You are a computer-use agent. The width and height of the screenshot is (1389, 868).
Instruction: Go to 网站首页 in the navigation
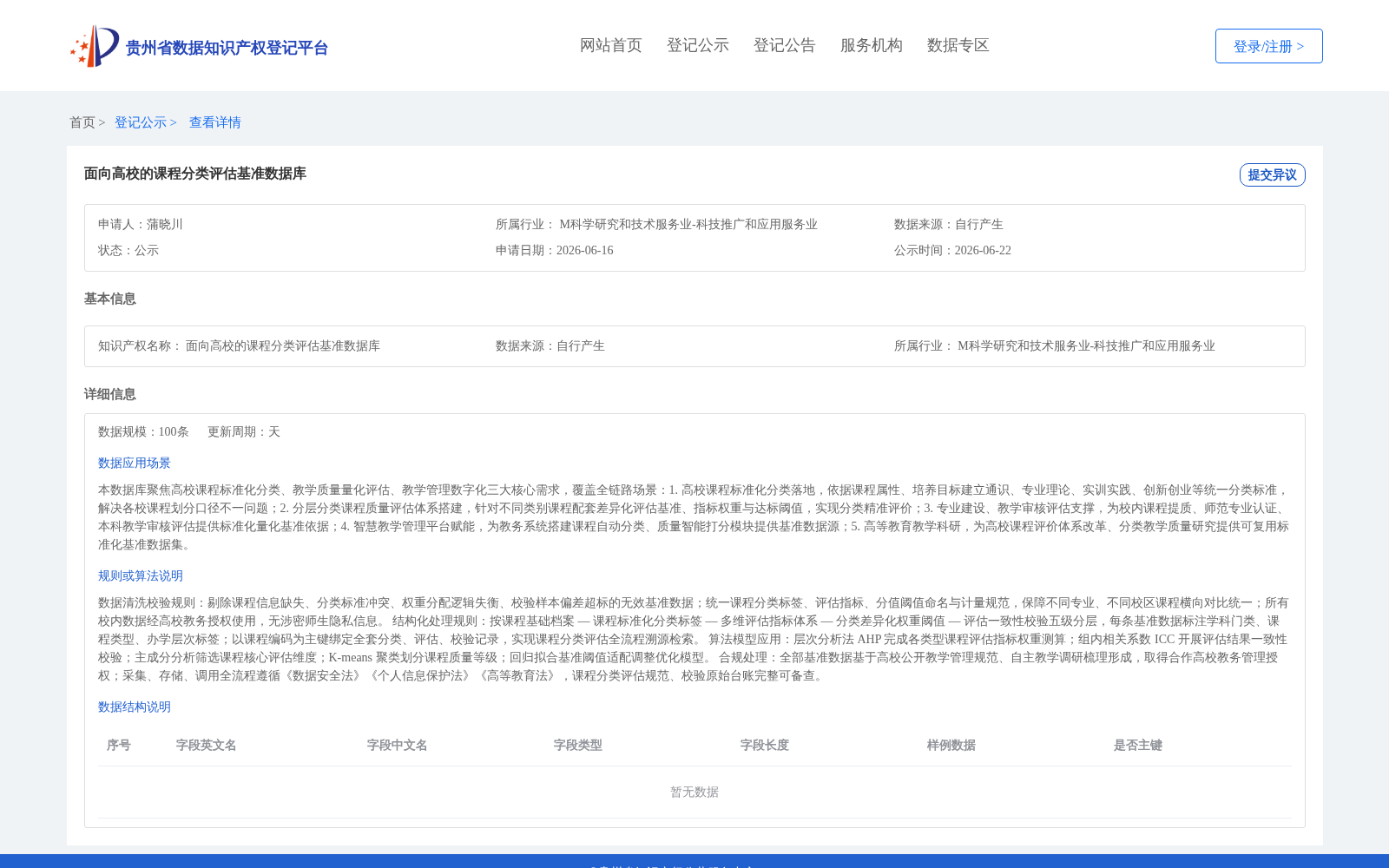611,45
